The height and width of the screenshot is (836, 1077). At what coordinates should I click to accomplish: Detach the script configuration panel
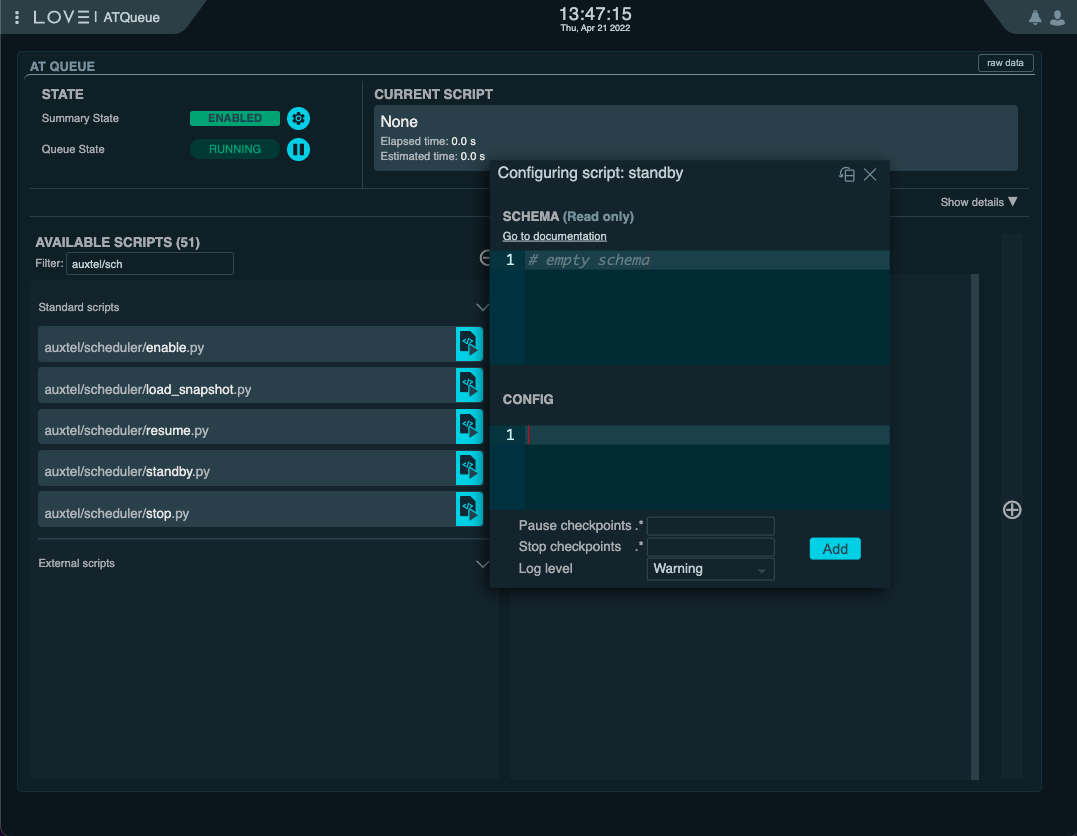click(x=846, y=174)
